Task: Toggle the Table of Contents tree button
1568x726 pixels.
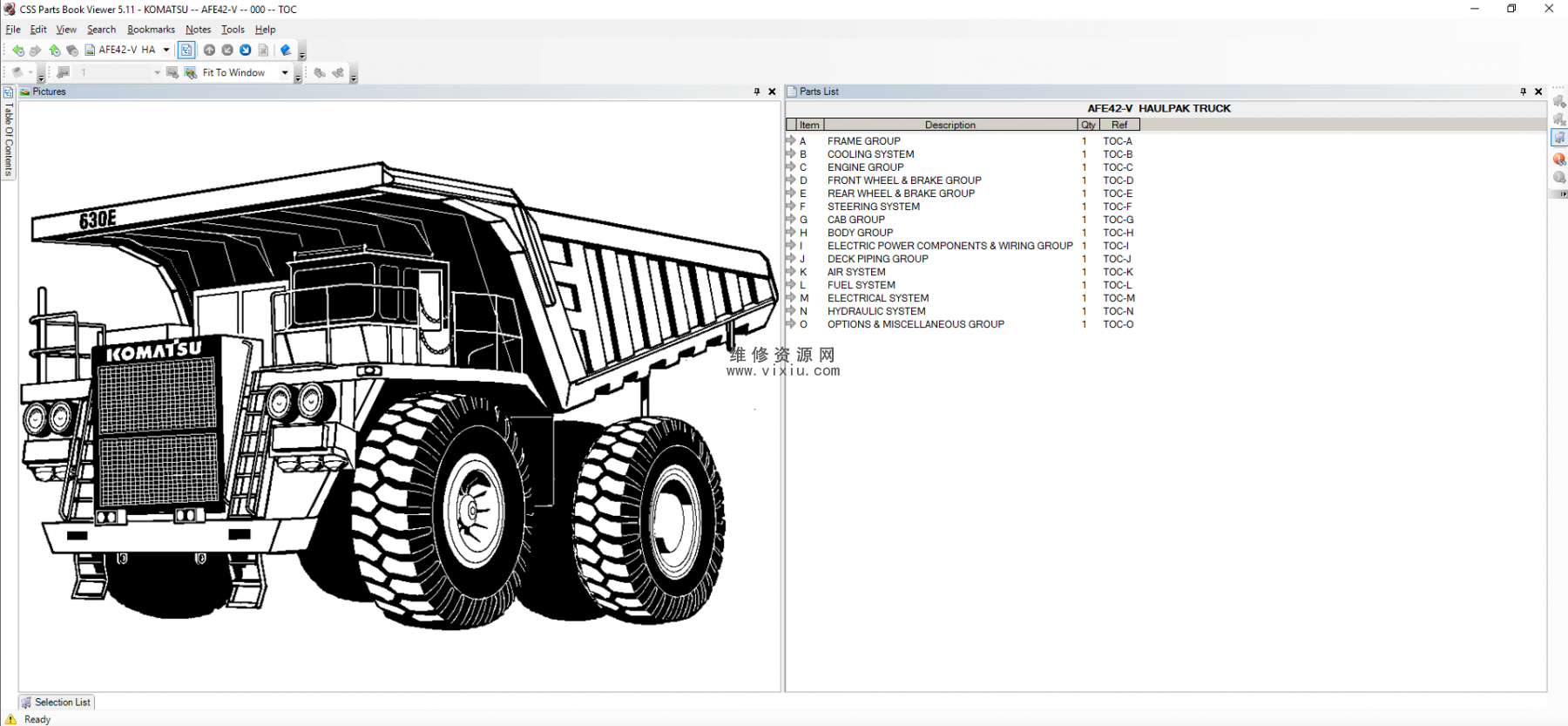Action: [186, 51]
